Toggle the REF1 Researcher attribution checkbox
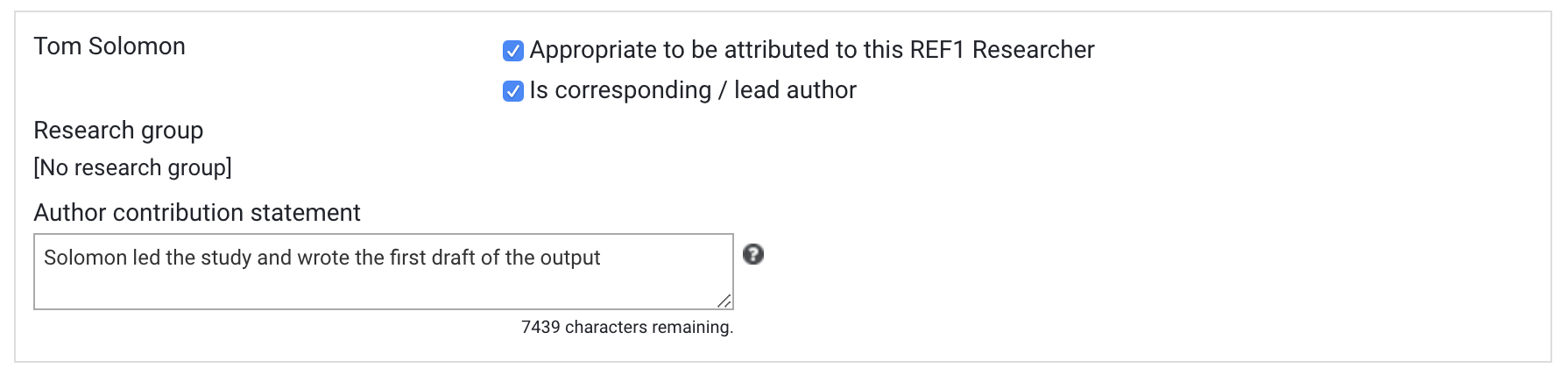The image size is (1568, 375). pos(513,51)
